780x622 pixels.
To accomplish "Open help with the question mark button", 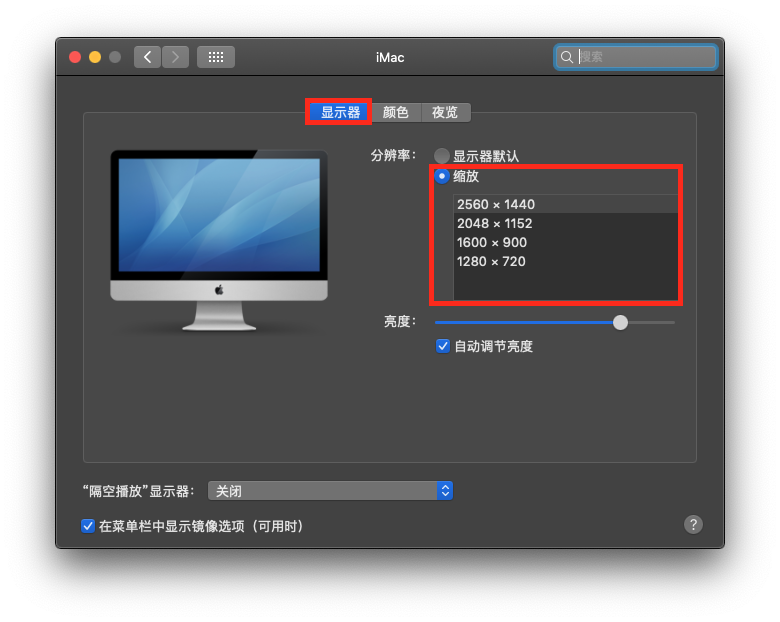I will pyautogui.click(x=693, y=524).
